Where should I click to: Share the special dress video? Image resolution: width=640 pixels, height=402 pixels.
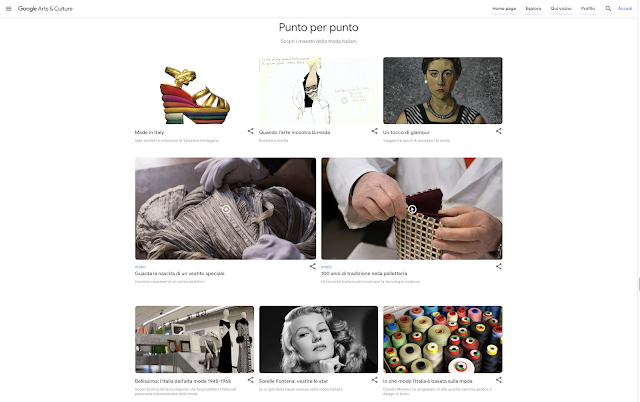[312, 266]
